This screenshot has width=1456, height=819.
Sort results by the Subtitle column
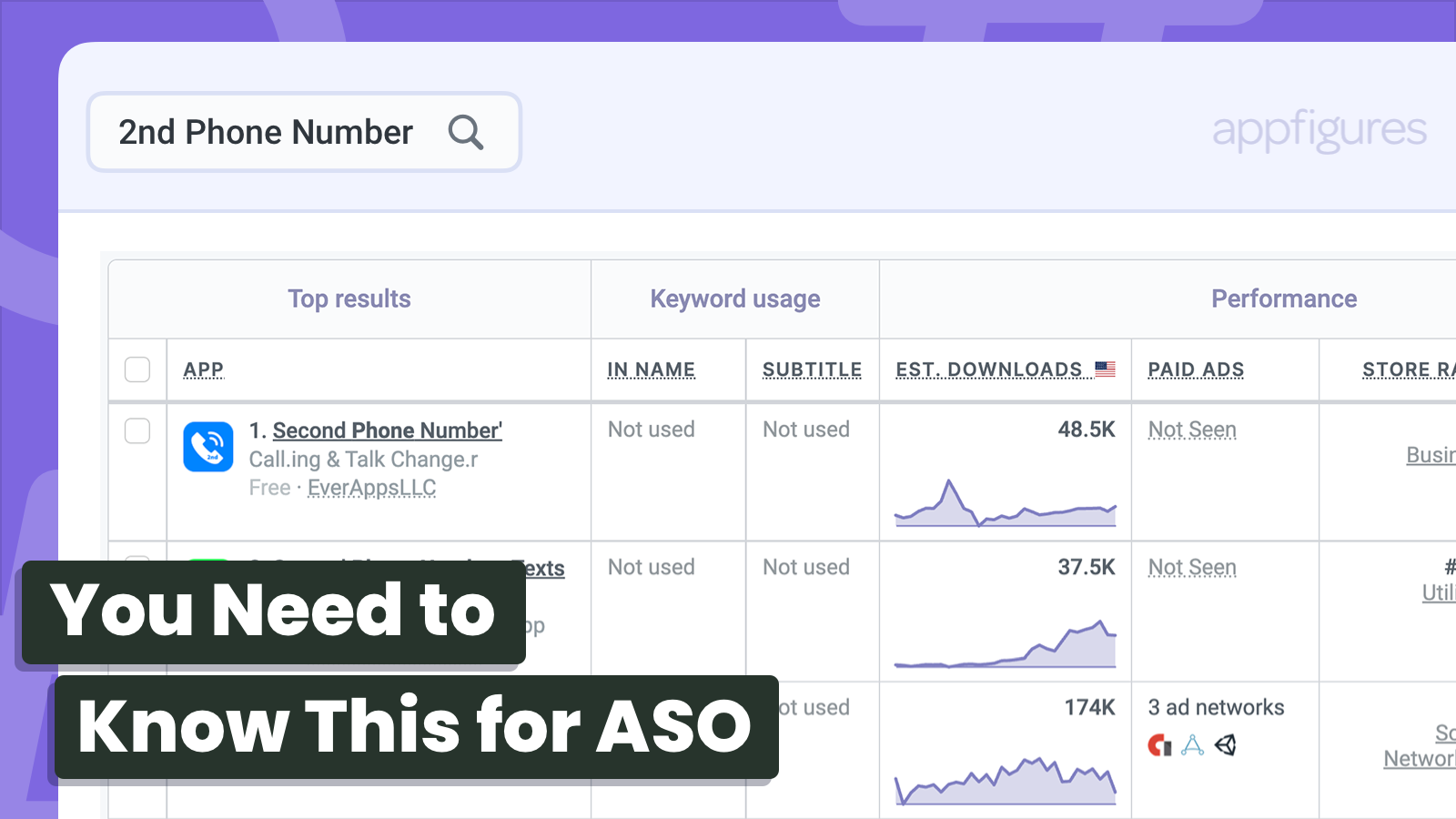812,369
